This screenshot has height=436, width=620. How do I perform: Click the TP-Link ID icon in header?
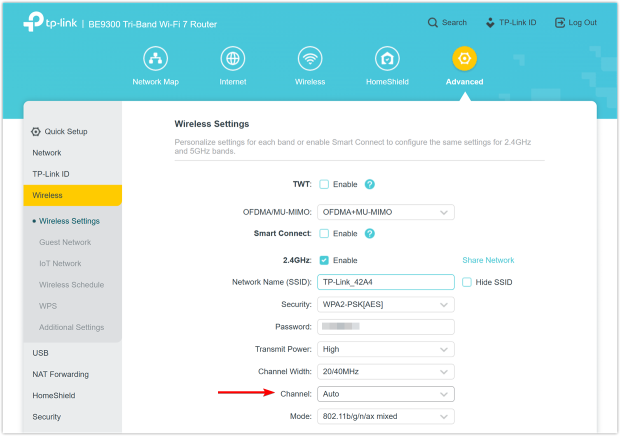click(490, 23)
